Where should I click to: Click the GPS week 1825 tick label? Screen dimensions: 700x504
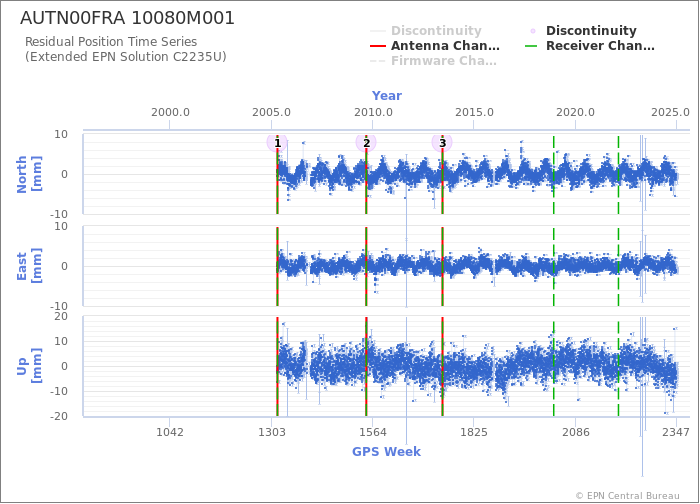[x=474, y=432]
